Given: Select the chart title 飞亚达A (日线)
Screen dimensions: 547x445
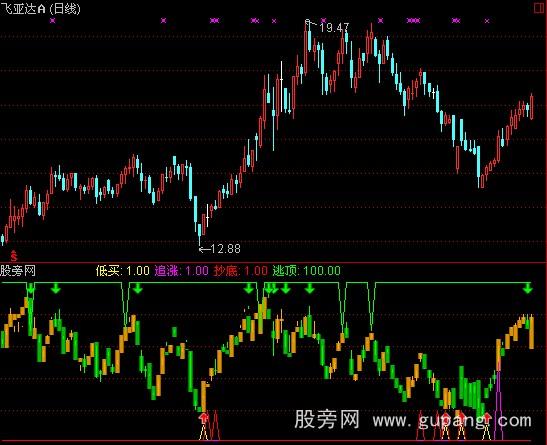Looking at the screenshot, I should tap(40, 8).
